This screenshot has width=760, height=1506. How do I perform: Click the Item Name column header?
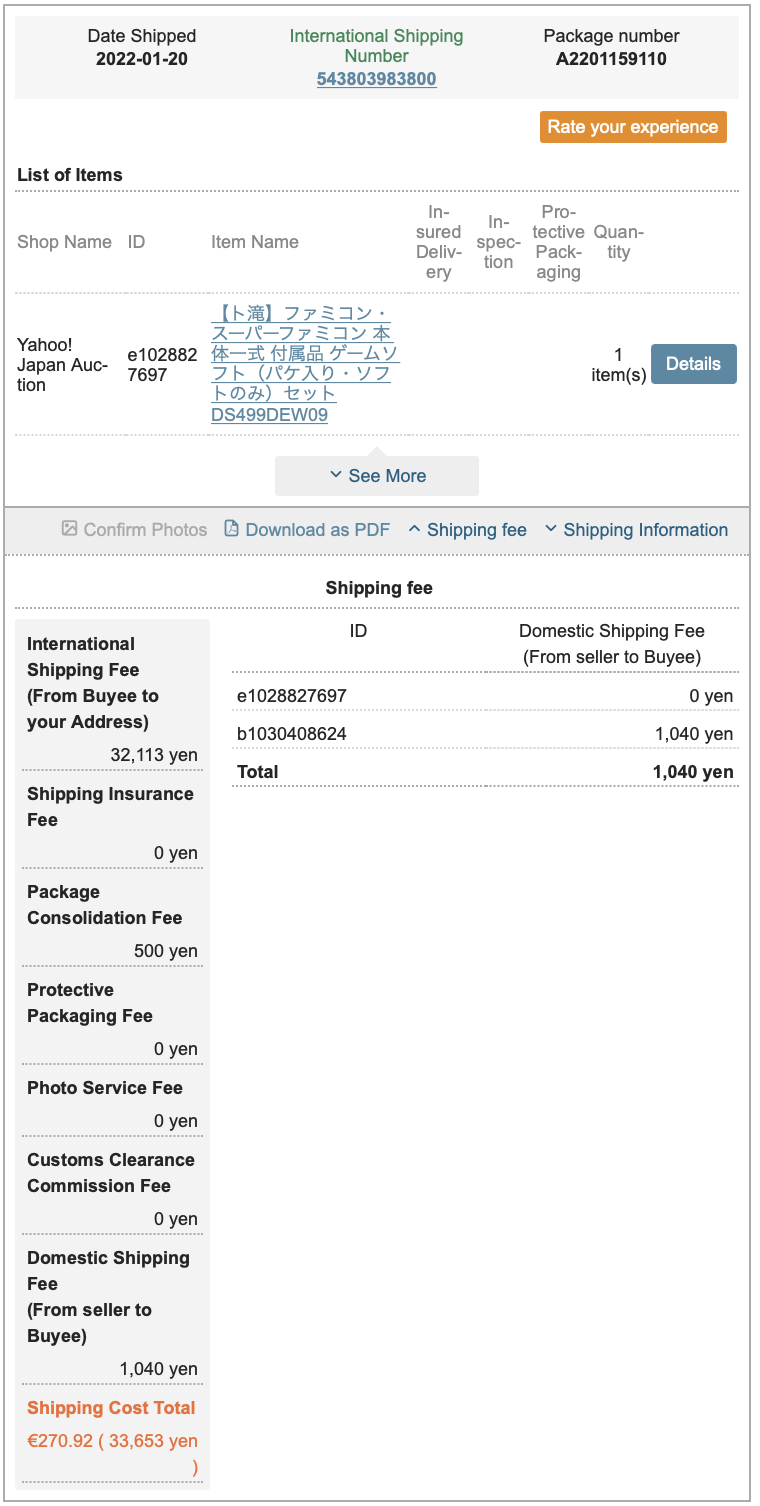tap(255, 242)
